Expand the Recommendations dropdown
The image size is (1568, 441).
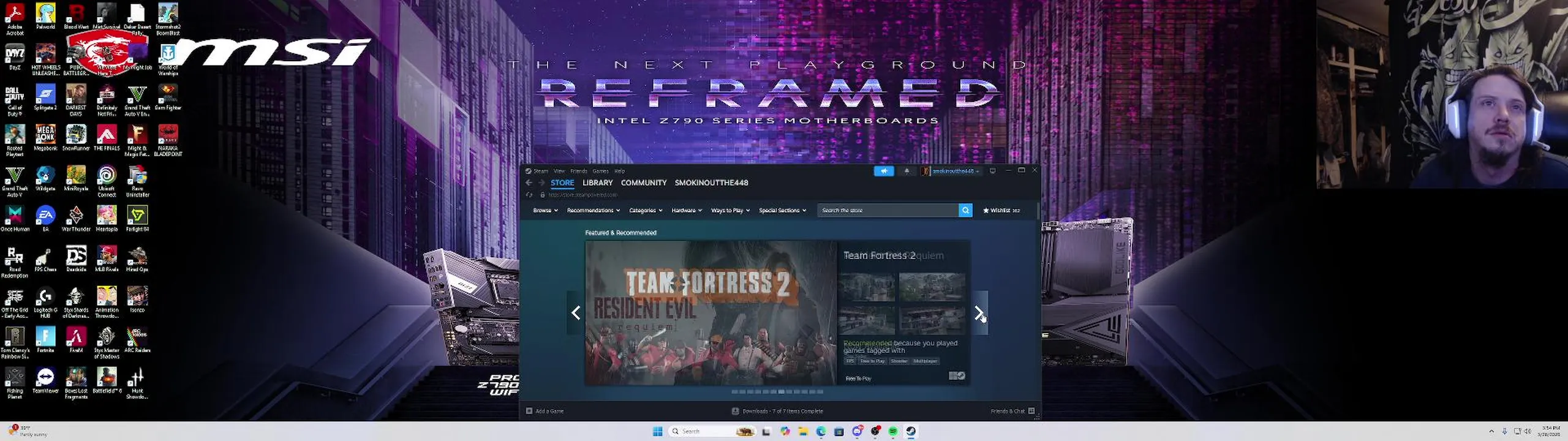593,210
